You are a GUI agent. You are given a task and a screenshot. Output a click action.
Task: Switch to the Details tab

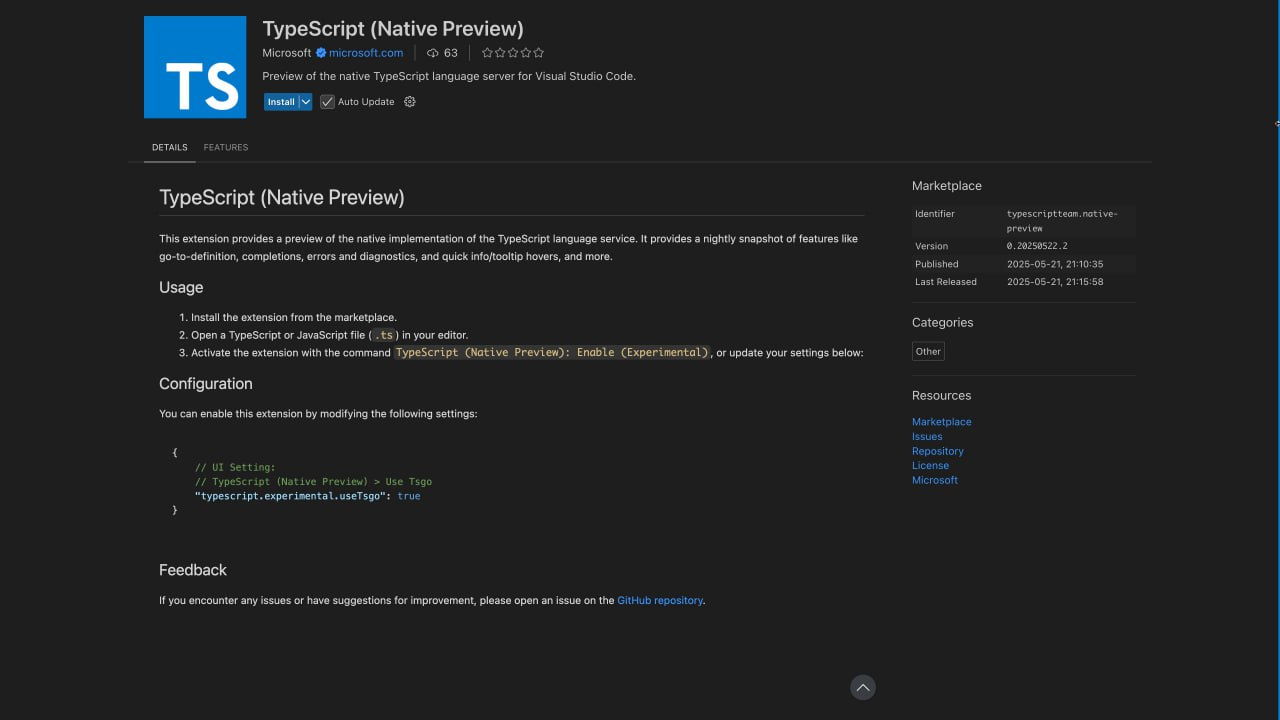point(169,147)
